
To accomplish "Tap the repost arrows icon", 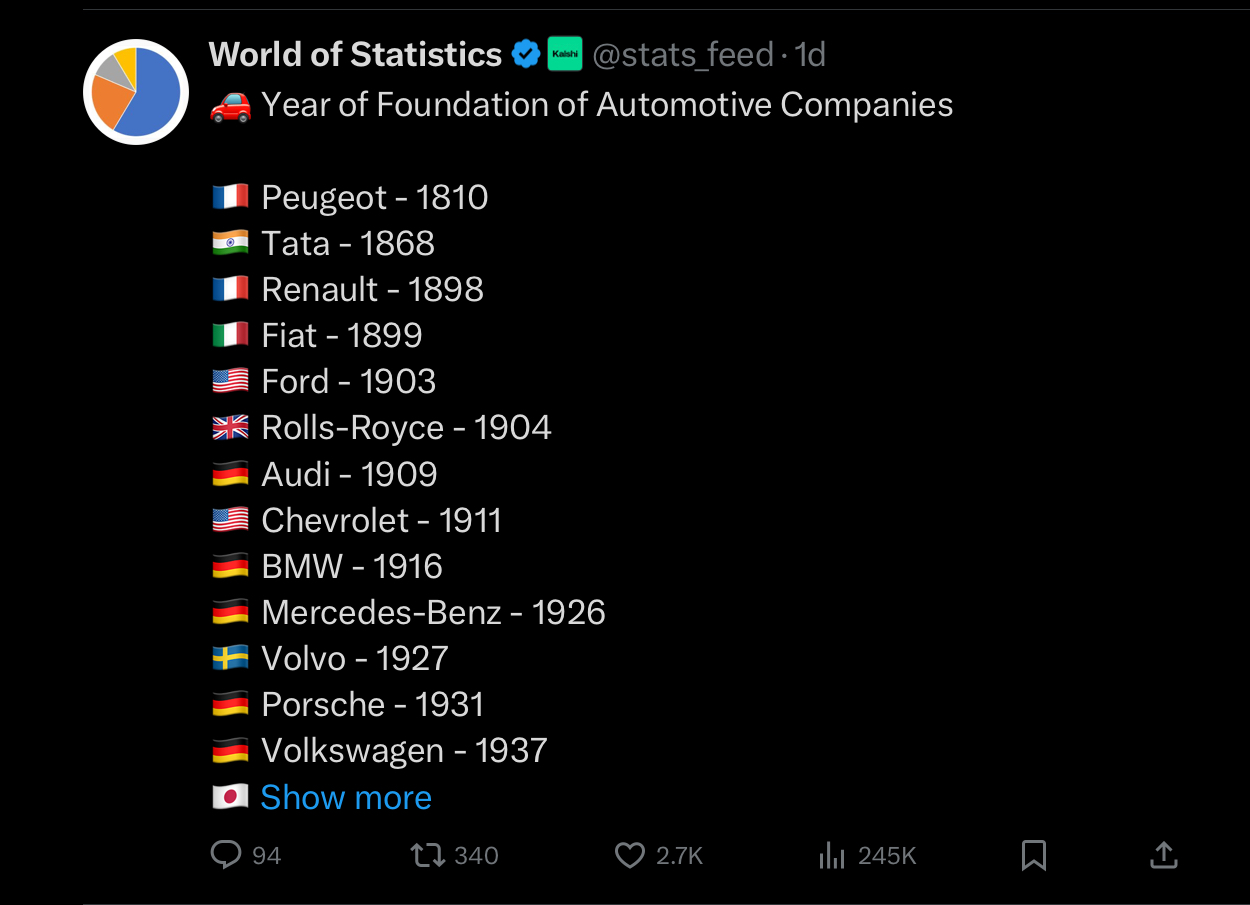I will 428,855.
